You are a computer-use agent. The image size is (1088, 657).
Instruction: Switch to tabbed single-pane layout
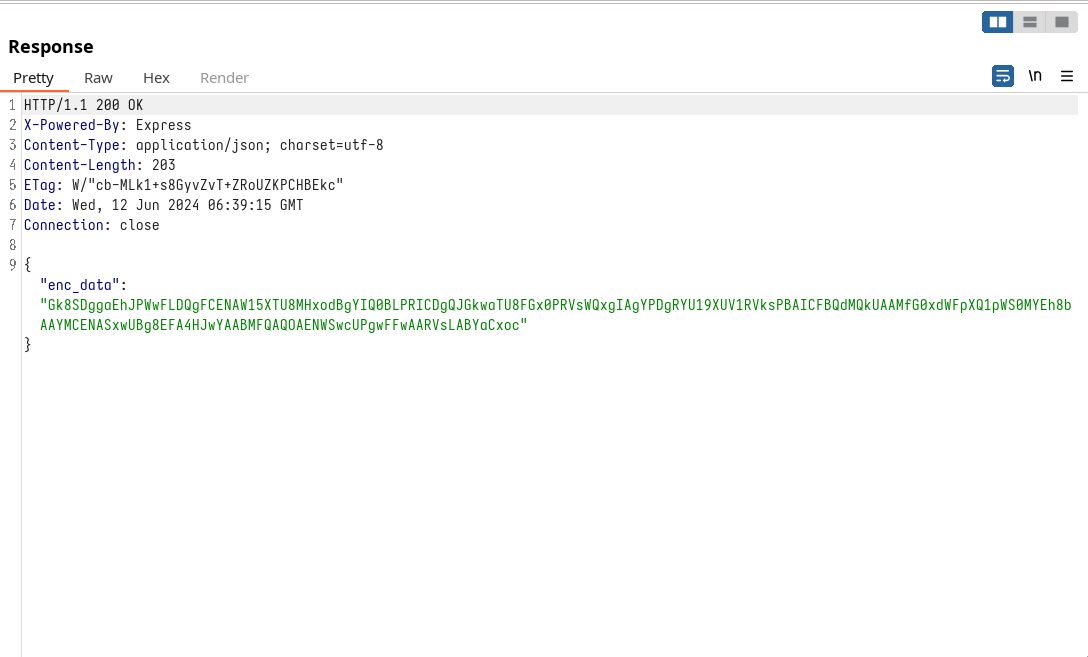1061,22
